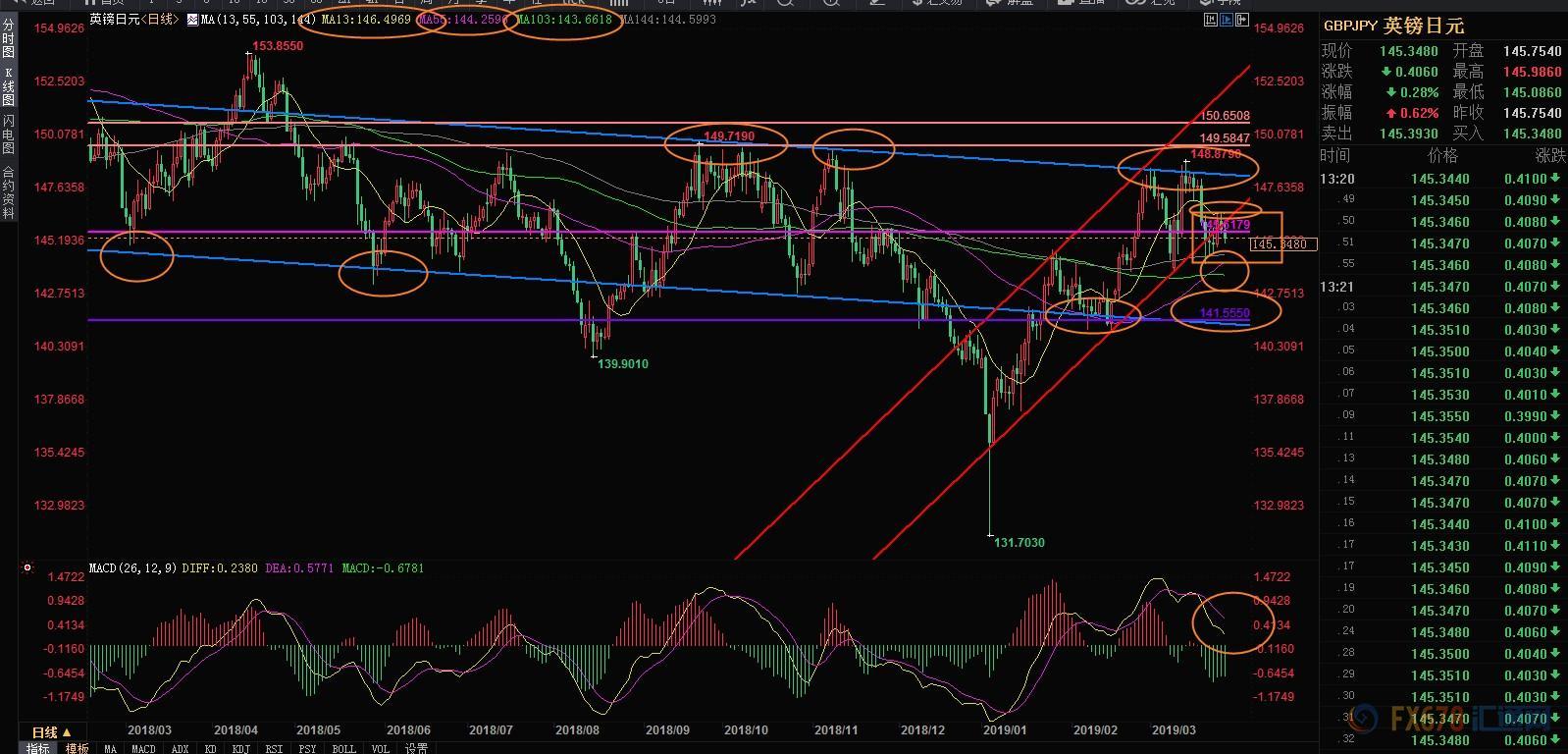Screen dimensions: 1568x754
Task: Click the DEA:0.5771 value
Action: [299, 567]
